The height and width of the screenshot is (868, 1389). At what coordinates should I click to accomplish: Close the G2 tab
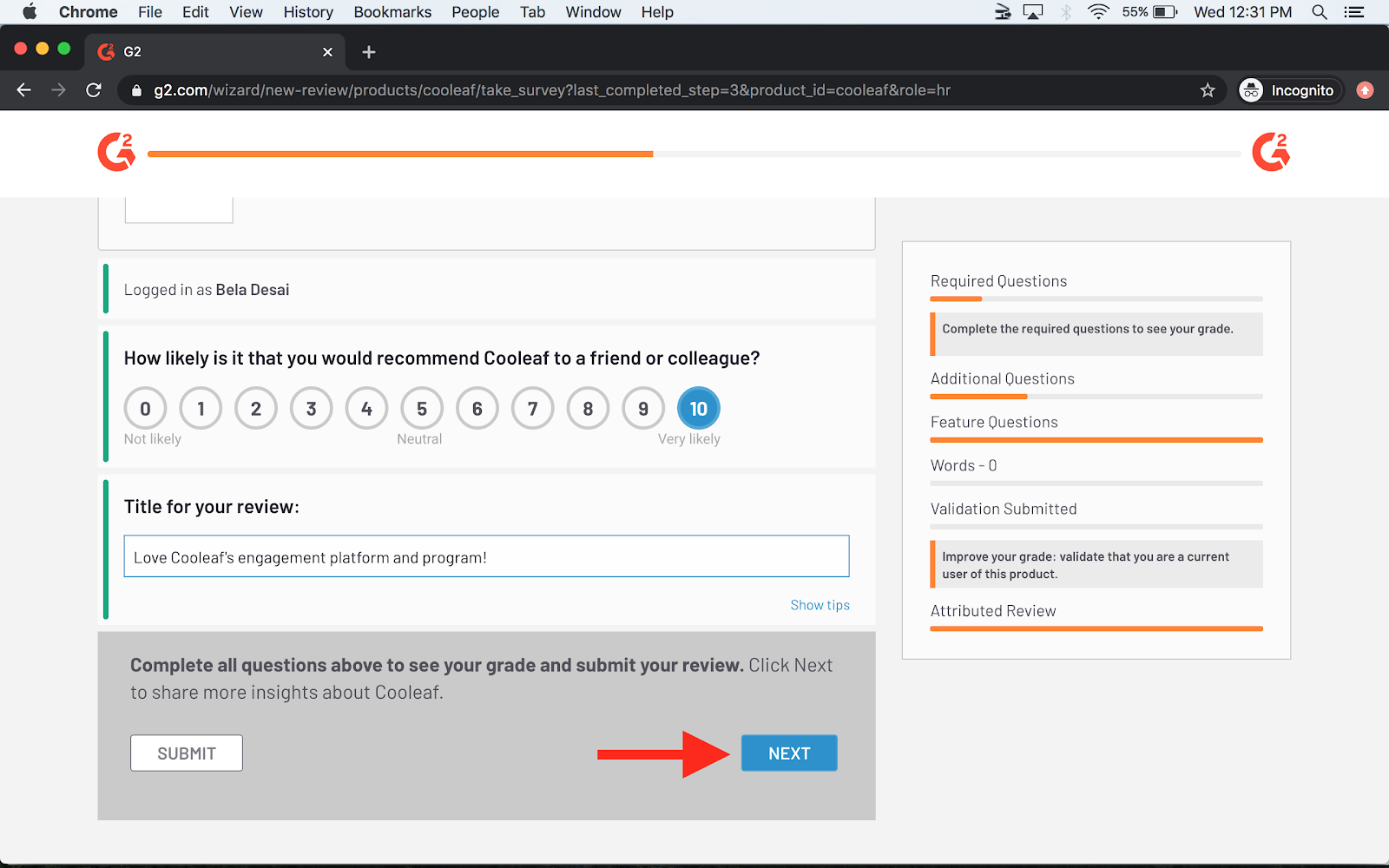coord(327,52)
